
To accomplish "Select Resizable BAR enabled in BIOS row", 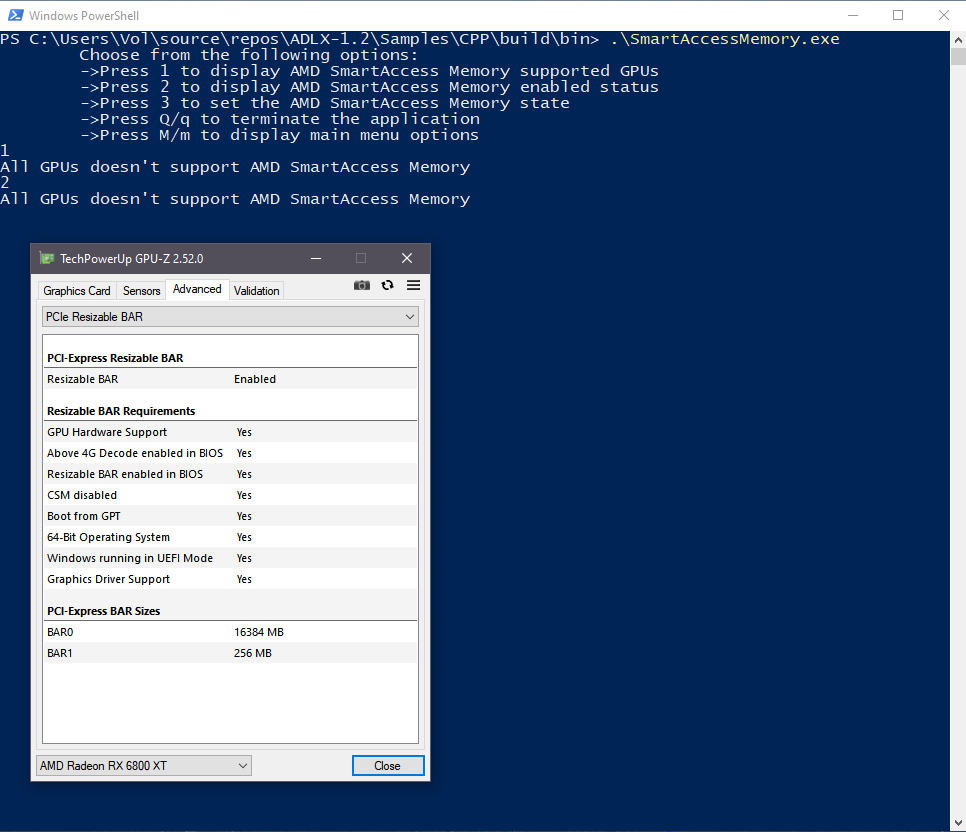I will click(230, 474).
